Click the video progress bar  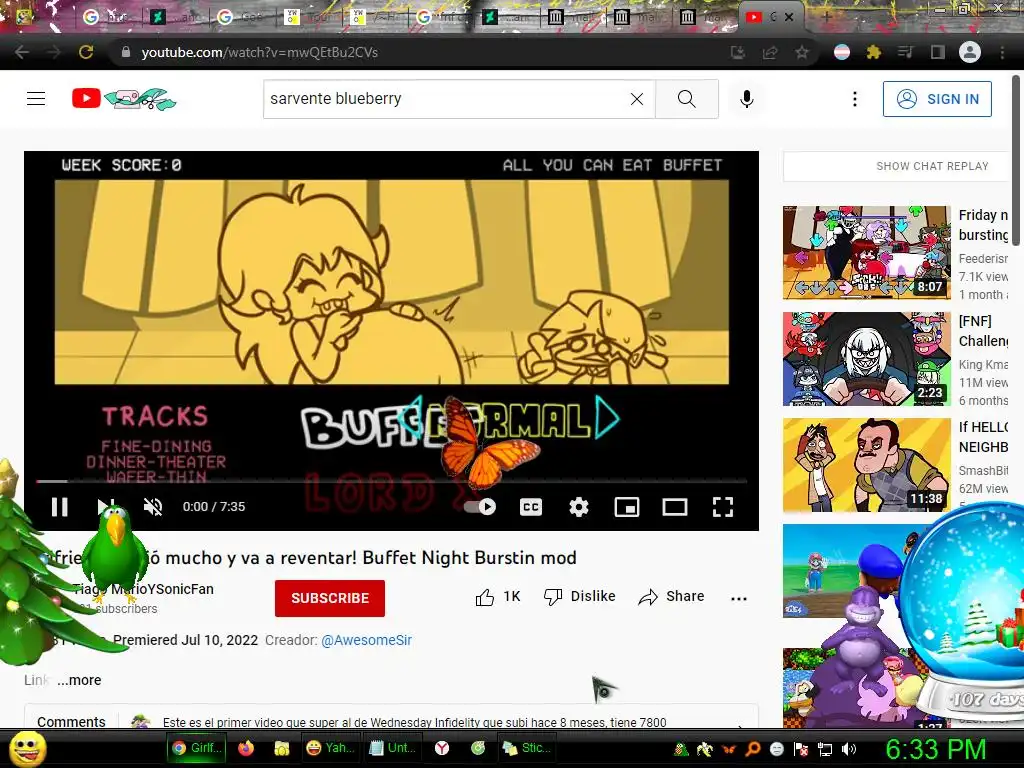point(391,481)
